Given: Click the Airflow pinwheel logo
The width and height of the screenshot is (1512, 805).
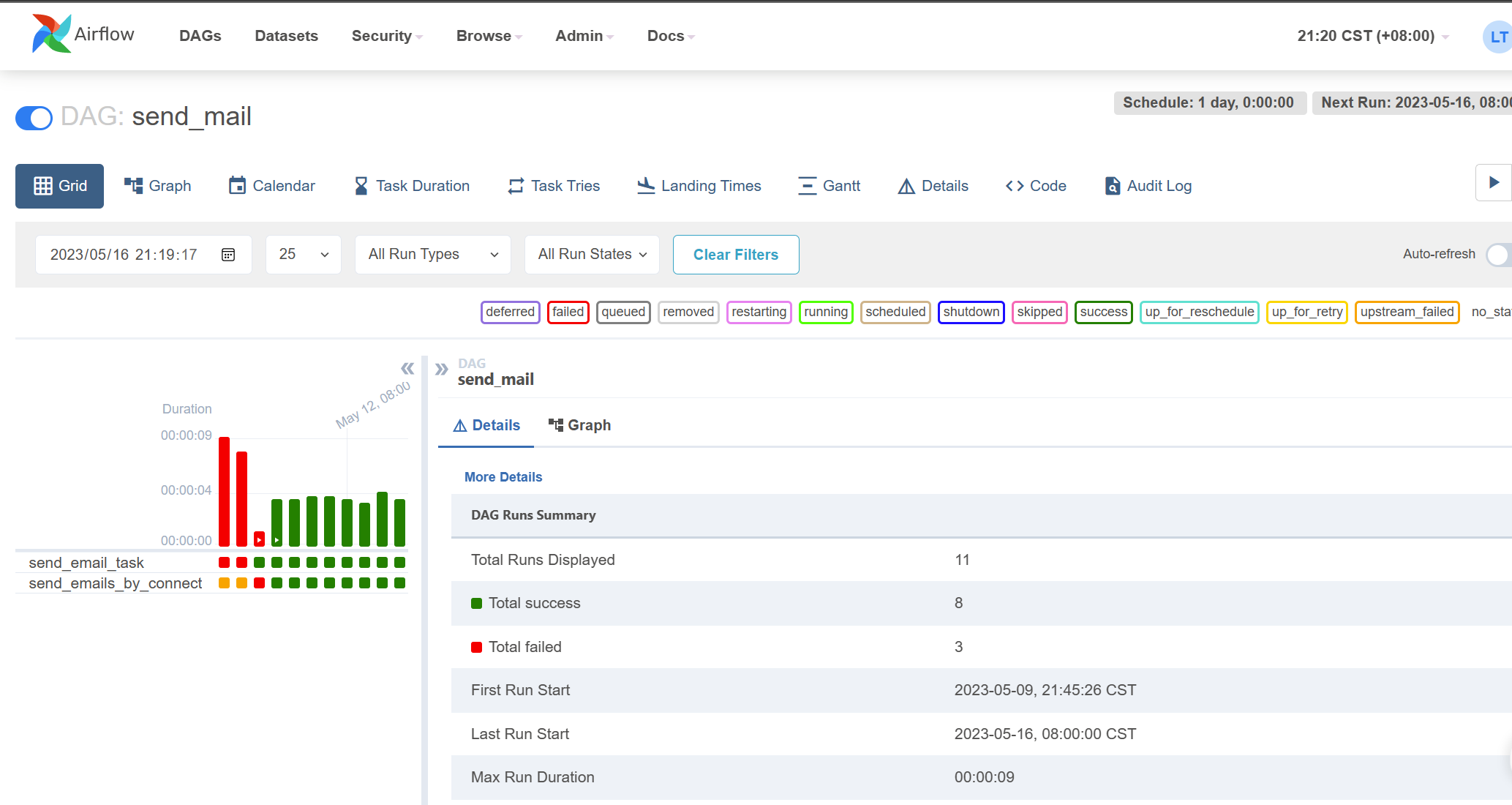Looking at the screenshot, I should pos(51,34).
